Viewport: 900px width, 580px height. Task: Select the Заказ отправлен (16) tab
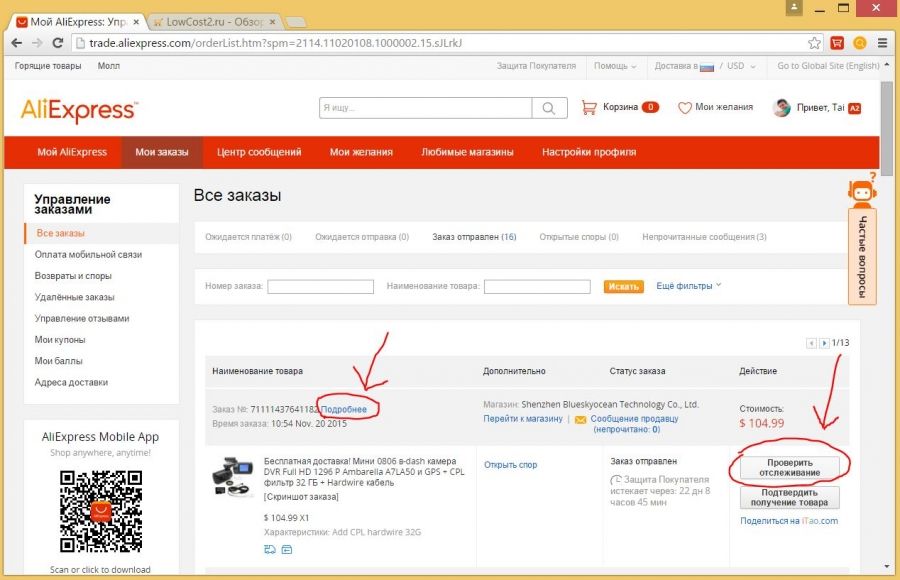pyautogui.click(x=473, y=237)
